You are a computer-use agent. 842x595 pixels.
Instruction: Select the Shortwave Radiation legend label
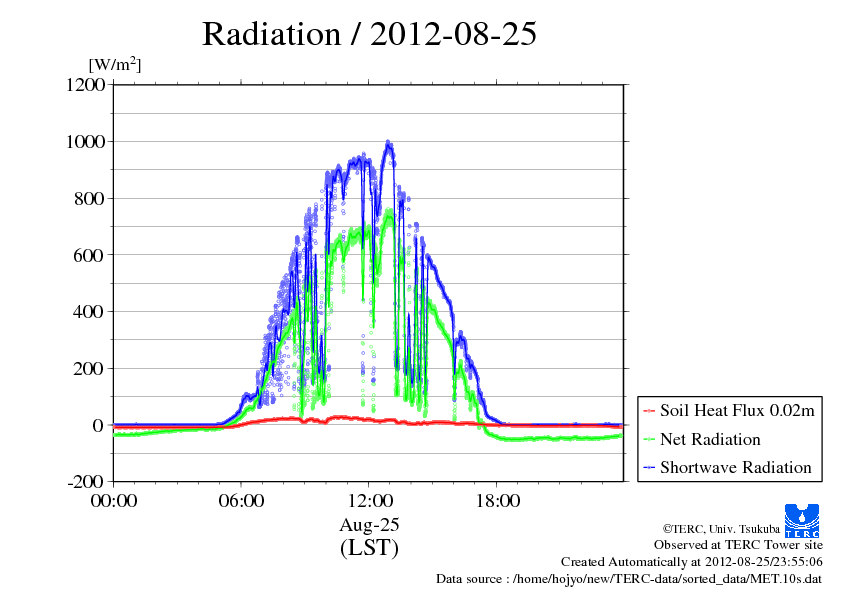(735, 468)
